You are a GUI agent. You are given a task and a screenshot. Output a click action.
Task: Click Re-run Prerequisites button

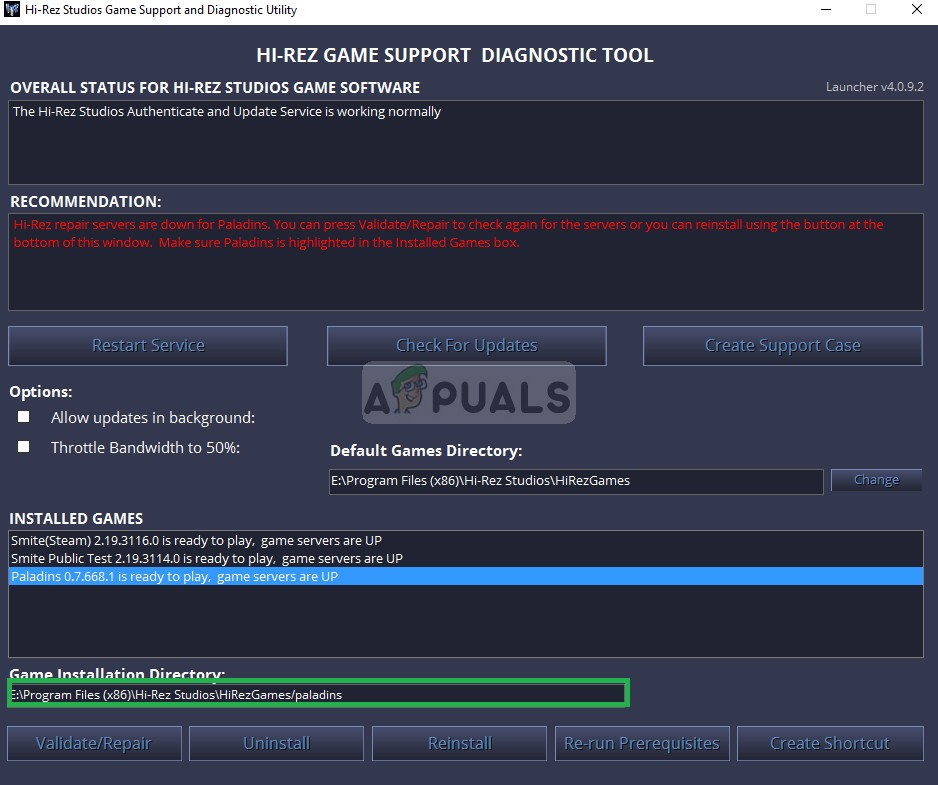(642, 743)
